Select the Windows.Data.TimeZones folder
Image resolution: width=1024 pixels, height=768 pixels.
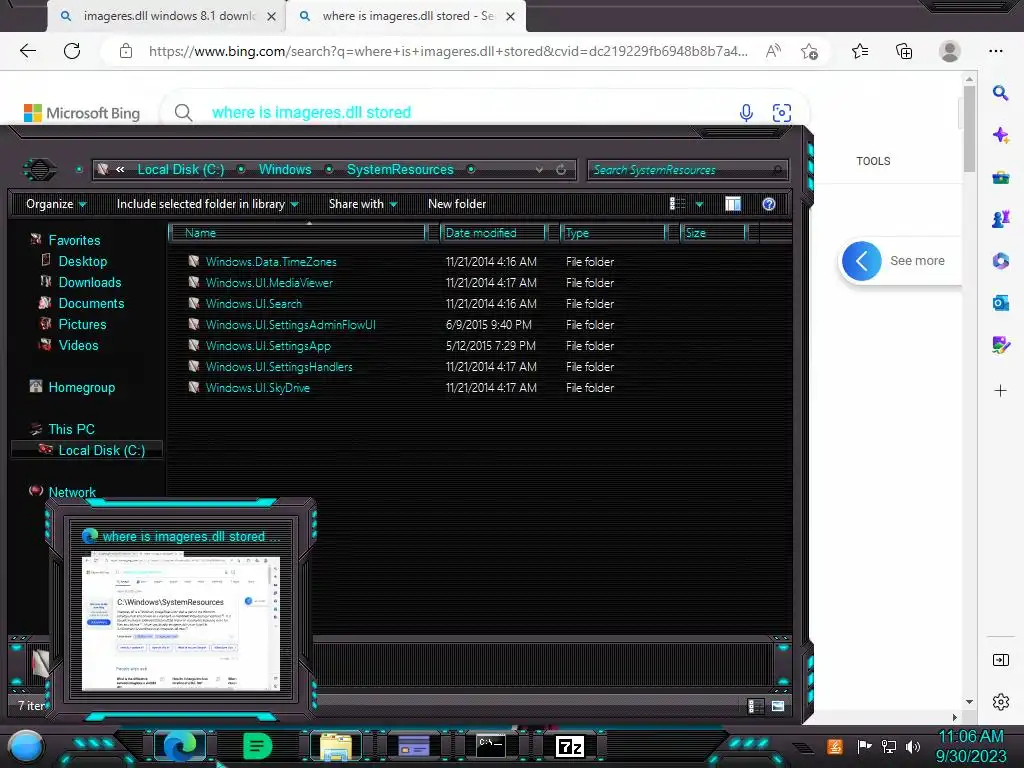[x=271, y=262]
